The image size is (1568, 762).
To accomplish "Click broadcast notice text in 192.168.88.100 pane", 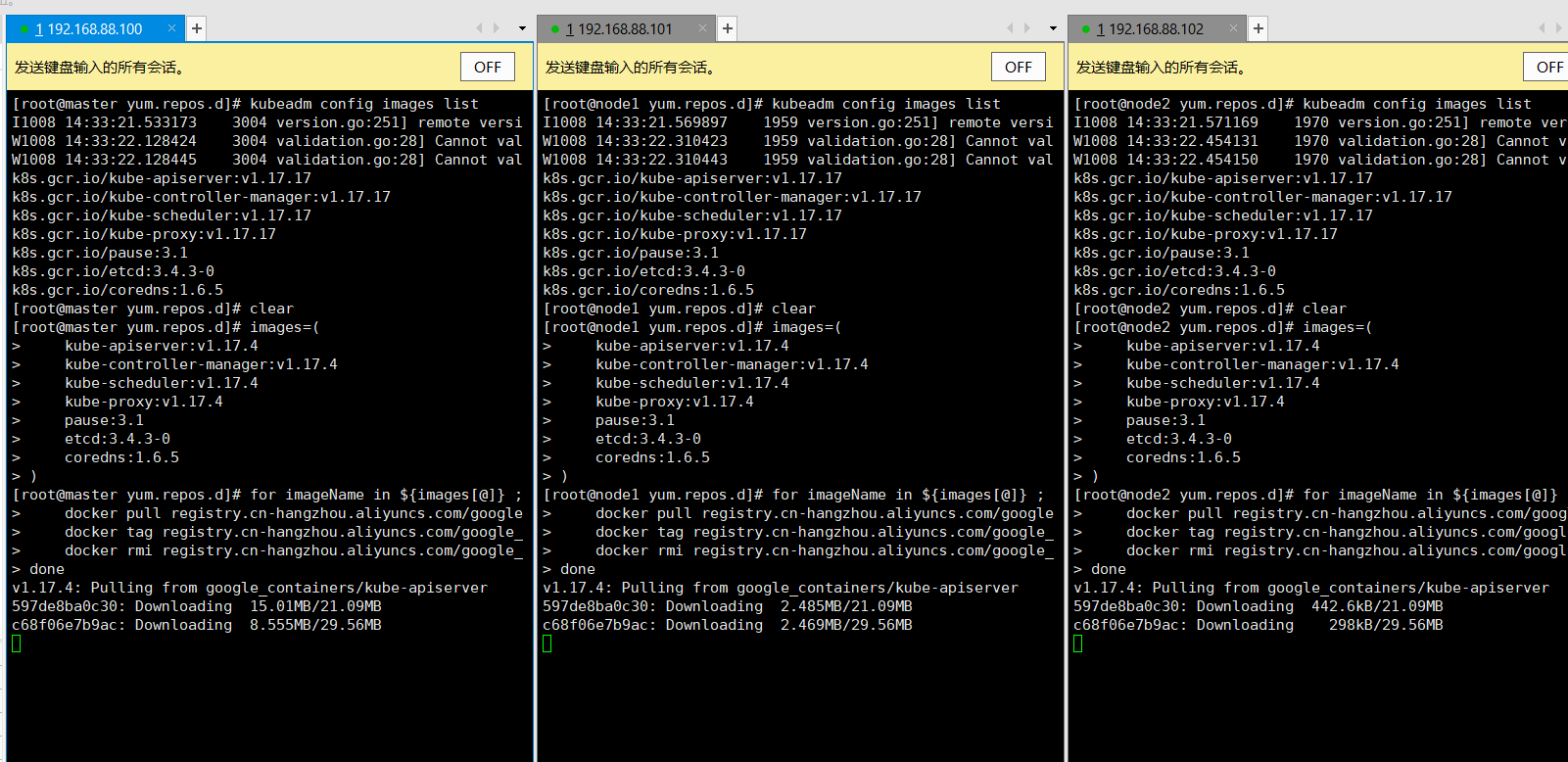I will tap(99, 68).
